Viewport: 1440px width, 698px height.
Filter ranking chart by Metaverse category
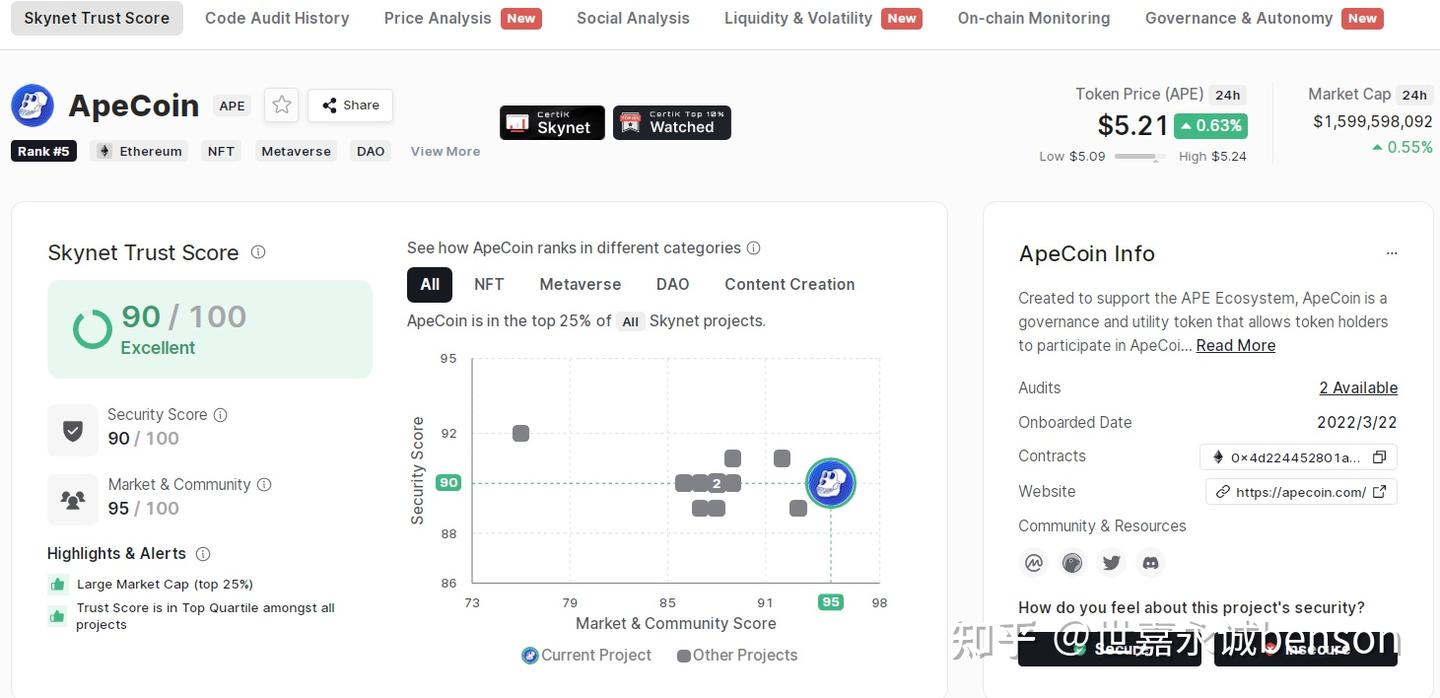tap(580, 284)
